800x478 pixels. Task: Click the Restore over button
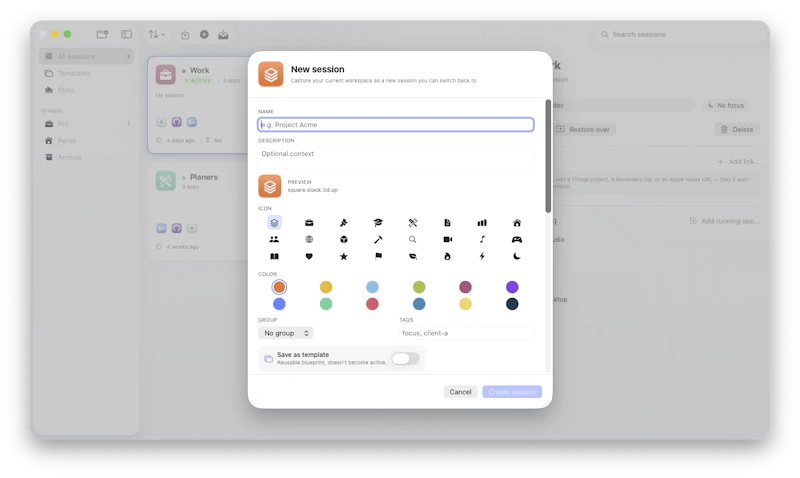pyautogui.click(x=584, y=129)
